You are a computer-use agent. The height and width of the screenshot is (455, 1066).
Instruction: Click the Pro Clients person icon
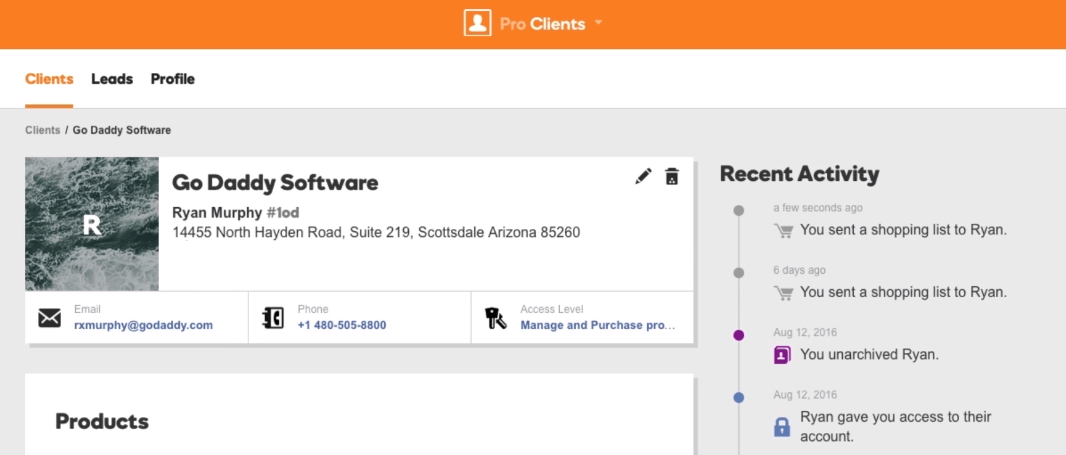pyautogui.click(x=477, y=23)
